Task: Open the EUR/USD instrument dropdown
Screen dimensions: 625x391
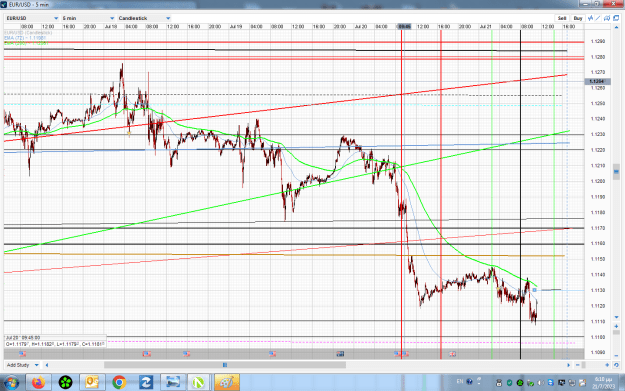Action: coord(32,18)
